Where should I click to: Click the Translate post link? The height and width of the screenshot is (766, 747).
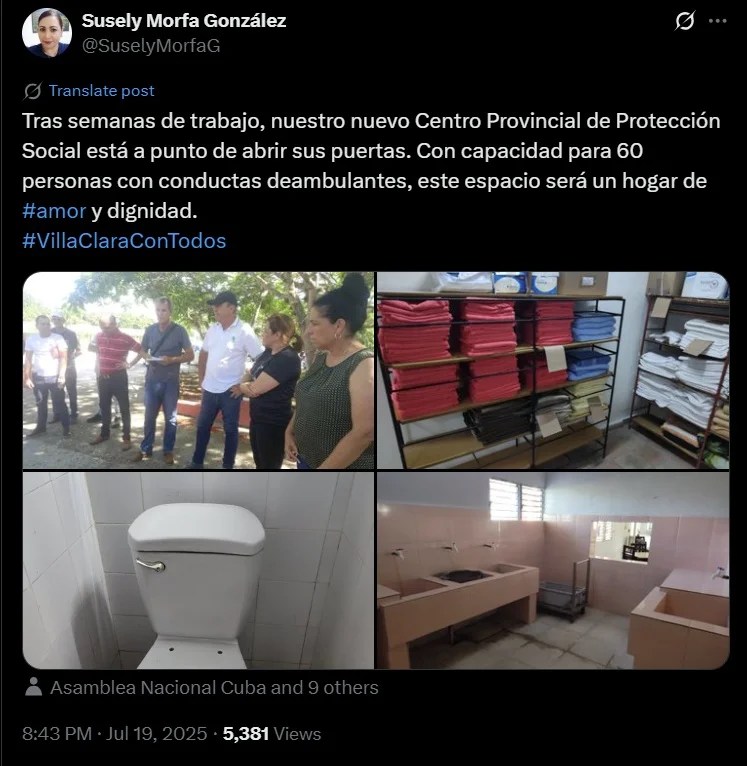(102, 90)
